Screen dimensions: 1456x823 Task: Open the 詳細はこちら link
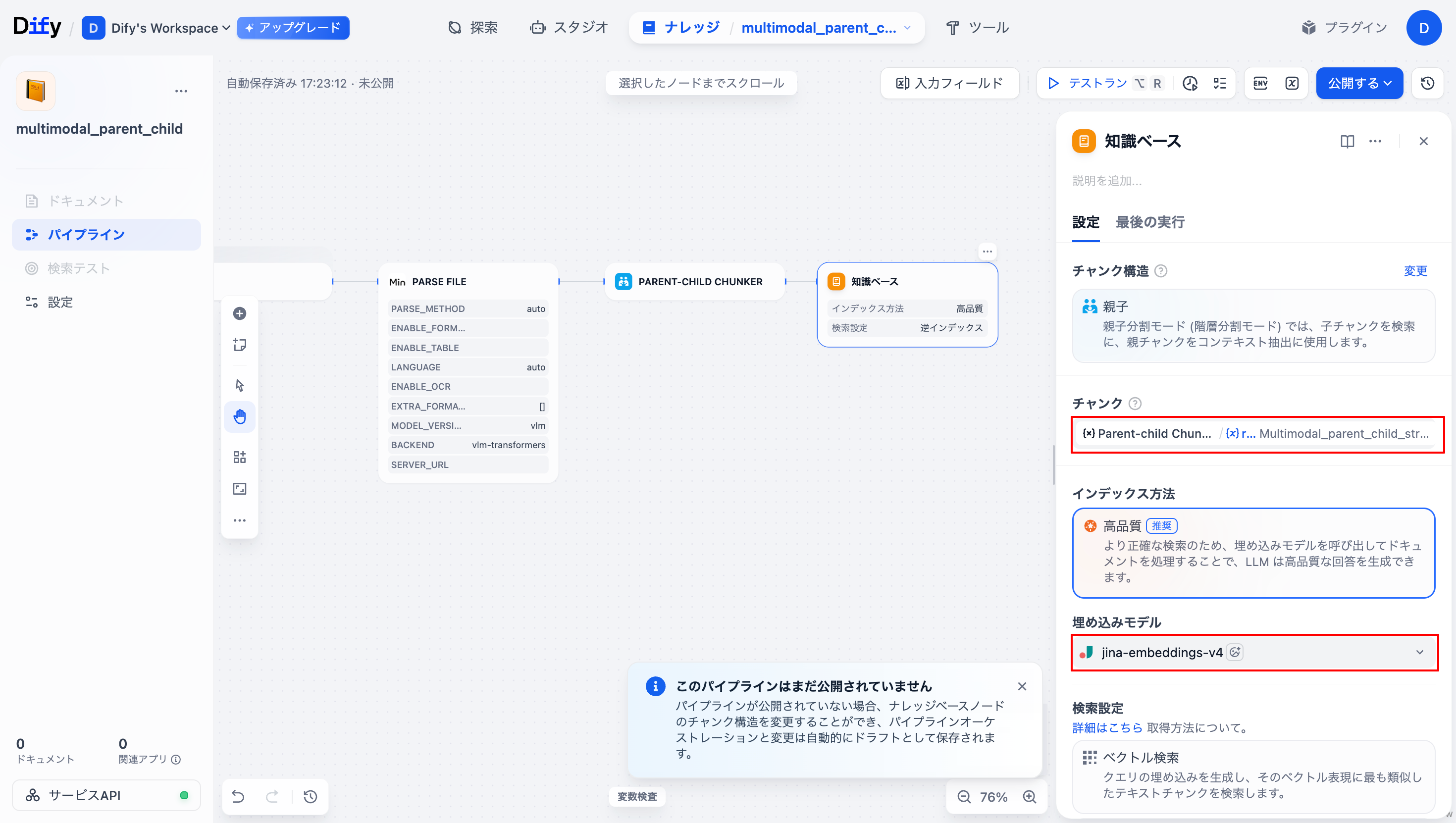pyautogui.click(x=1107, y=727)
